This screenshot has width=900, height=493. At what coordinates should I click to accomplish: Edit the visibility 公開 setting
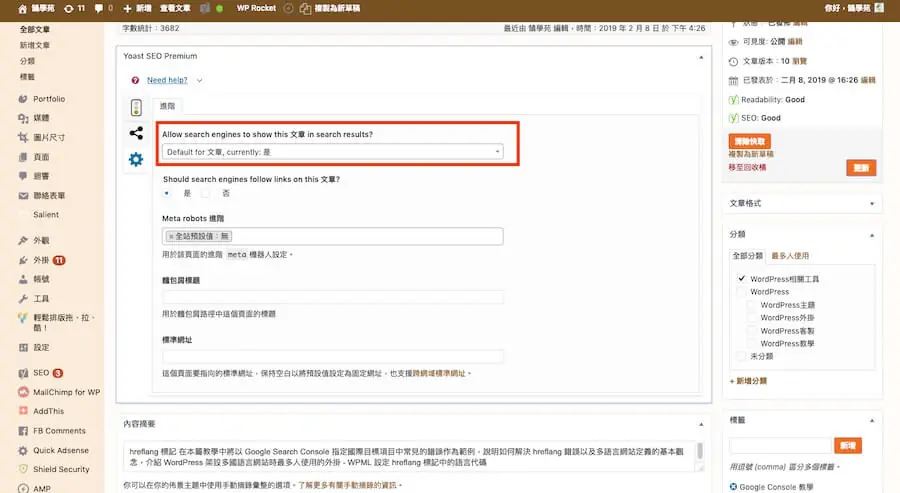[x=795, y=41]
